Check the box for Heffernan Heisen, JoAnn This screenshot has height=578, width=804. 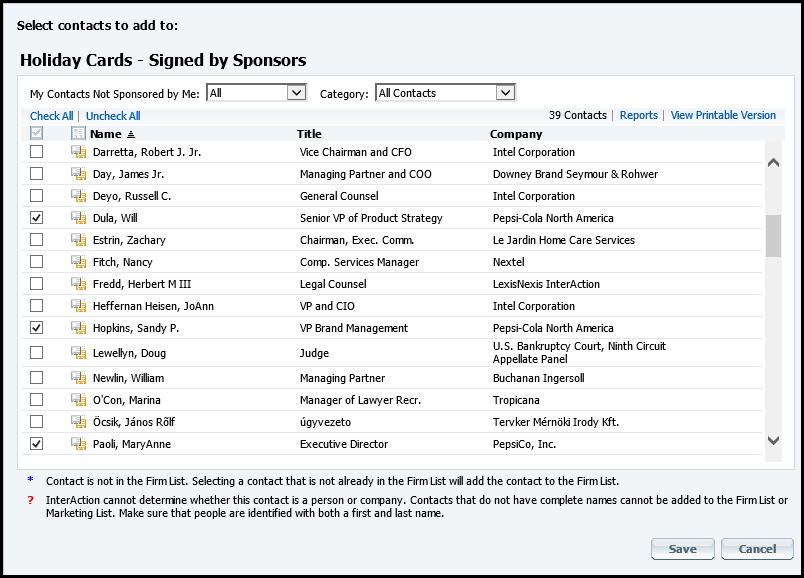pyautogui.click(x=36, y=306)
